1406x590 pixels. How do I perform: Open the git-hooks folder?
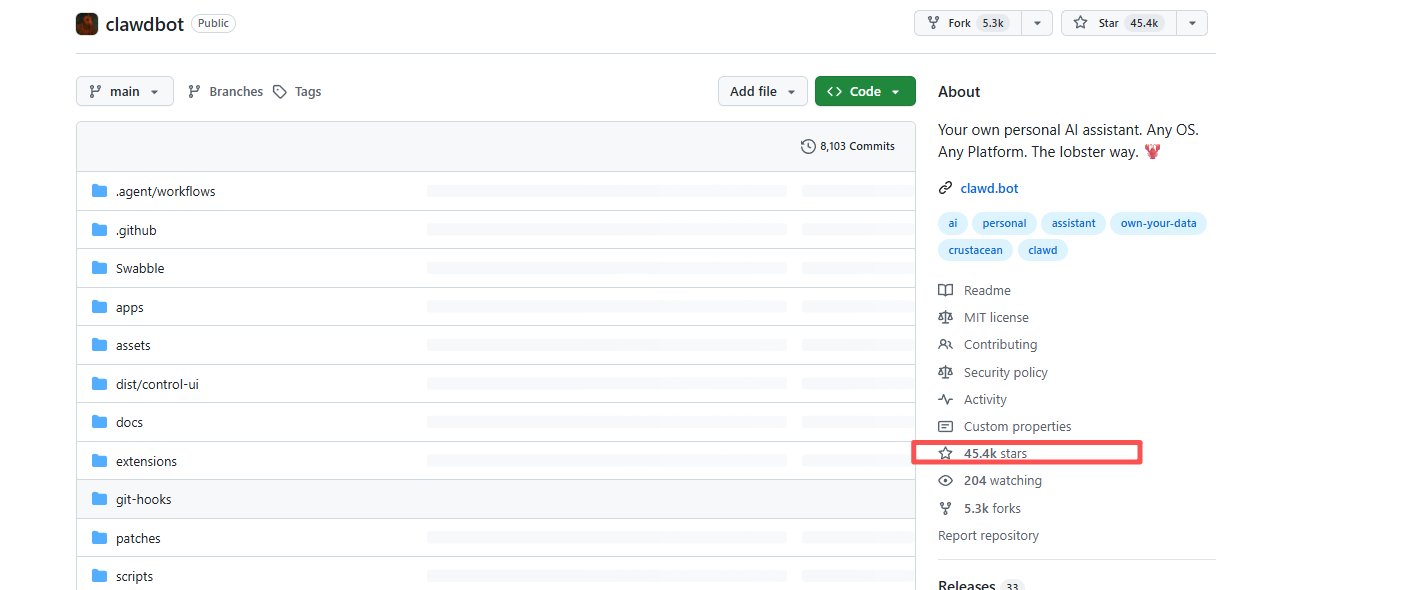click(143, 499)
